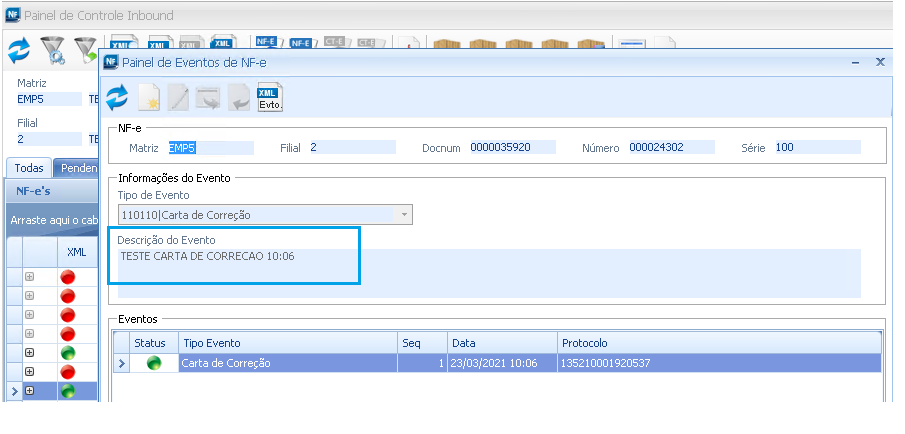Screen dimensions: 905x434
Task: Select the Carta de Correção event row
Action: 497,363
